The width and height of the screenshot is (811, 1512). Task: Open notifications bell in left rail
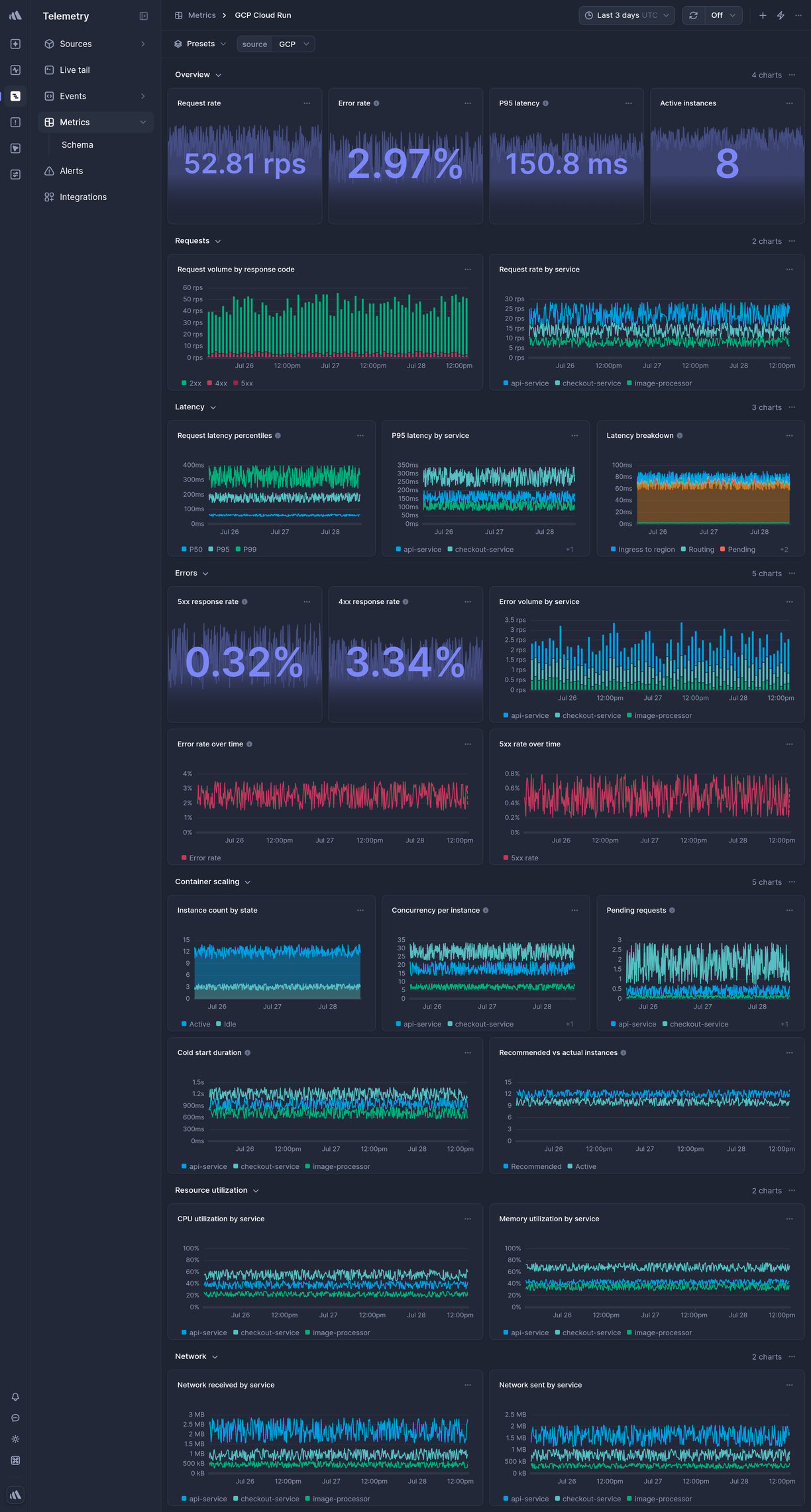point(15,1397)
